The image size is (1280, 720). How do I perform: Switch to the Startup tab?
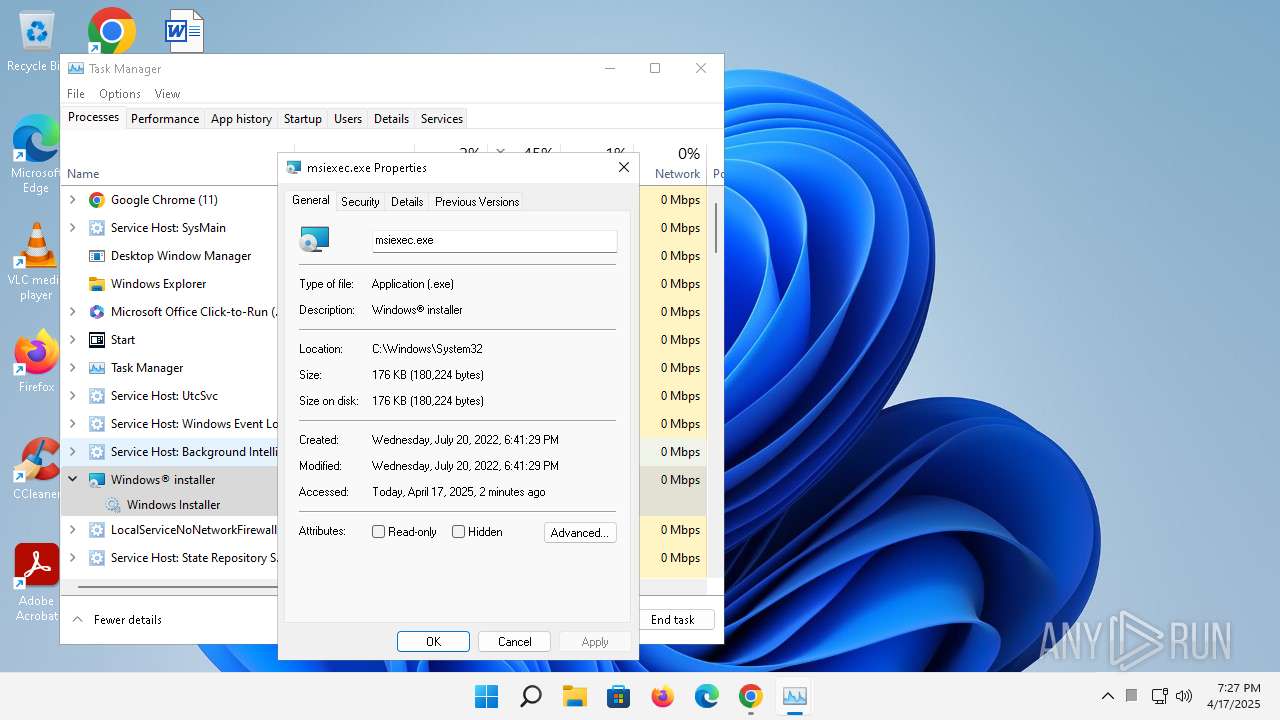303,118
